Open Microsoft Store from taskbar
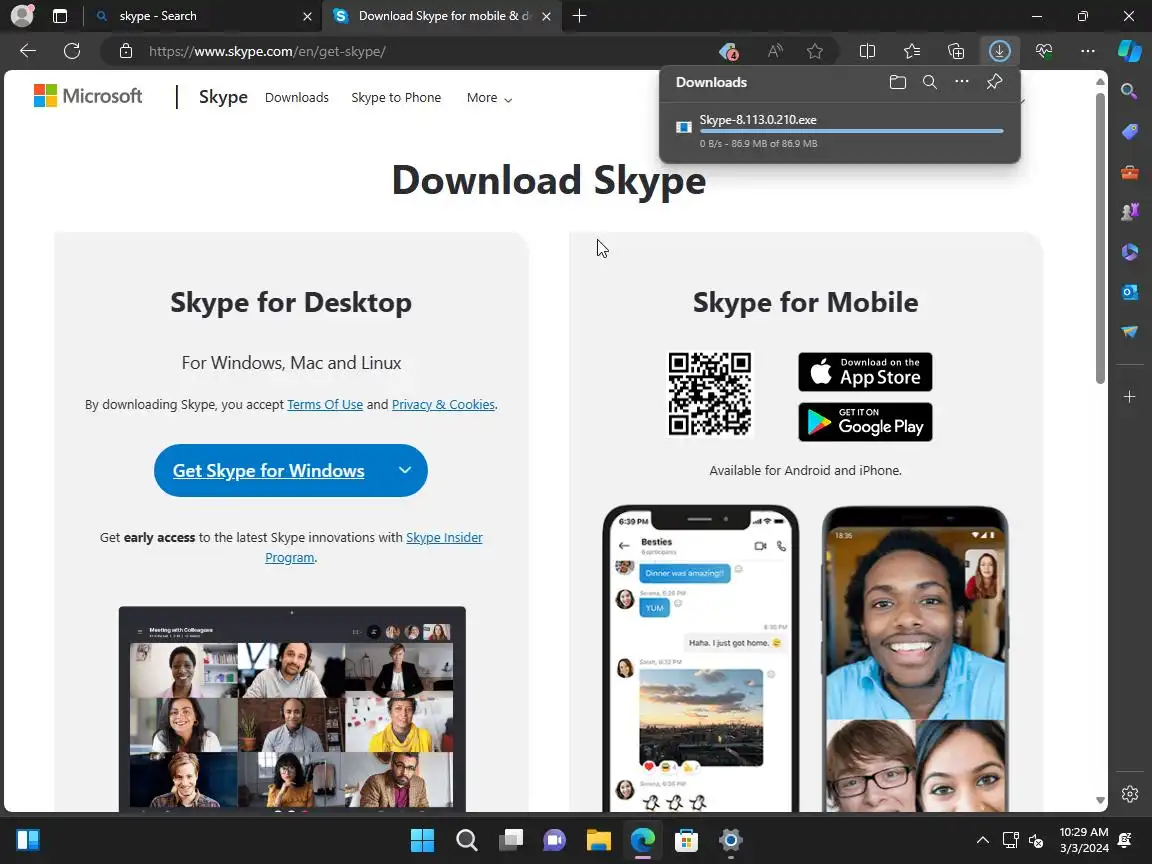1152x864 pixels. [x=687, y=840]
